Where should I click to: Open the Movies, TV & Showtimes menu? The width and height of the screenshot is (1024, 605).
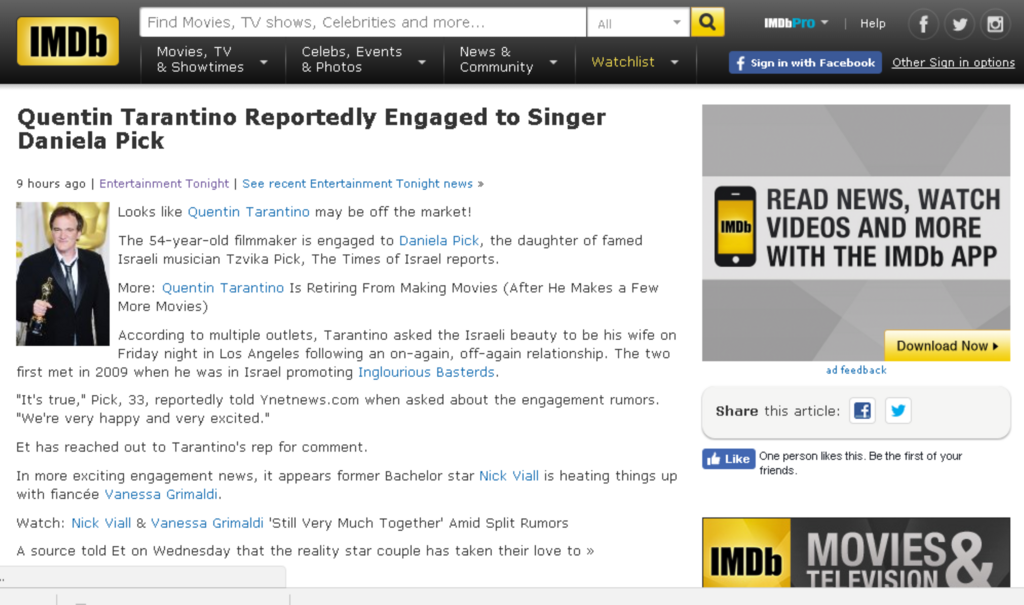(212, 59)
